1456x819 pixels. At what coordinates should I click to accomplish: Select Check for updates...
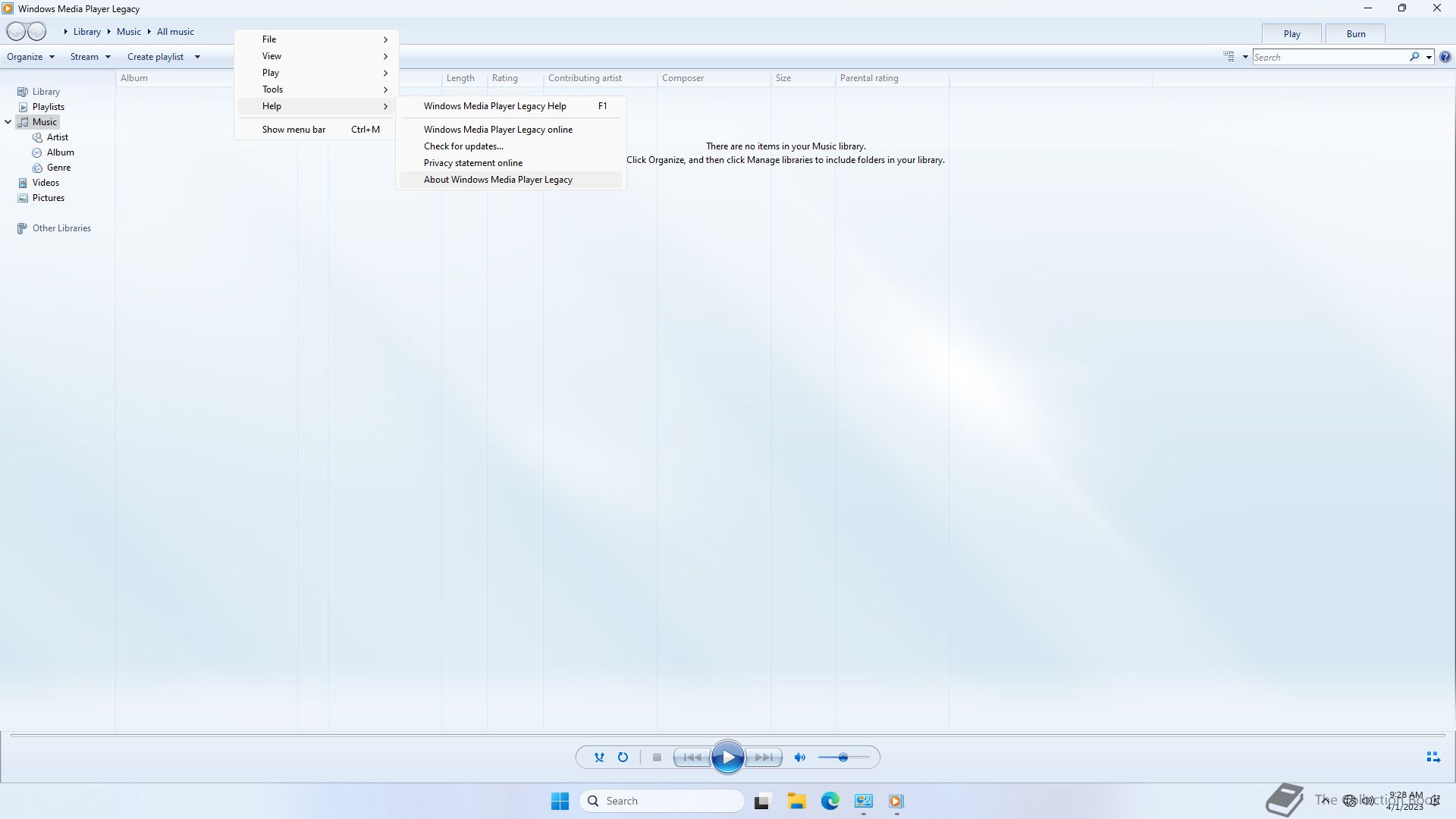coord(511,146)
